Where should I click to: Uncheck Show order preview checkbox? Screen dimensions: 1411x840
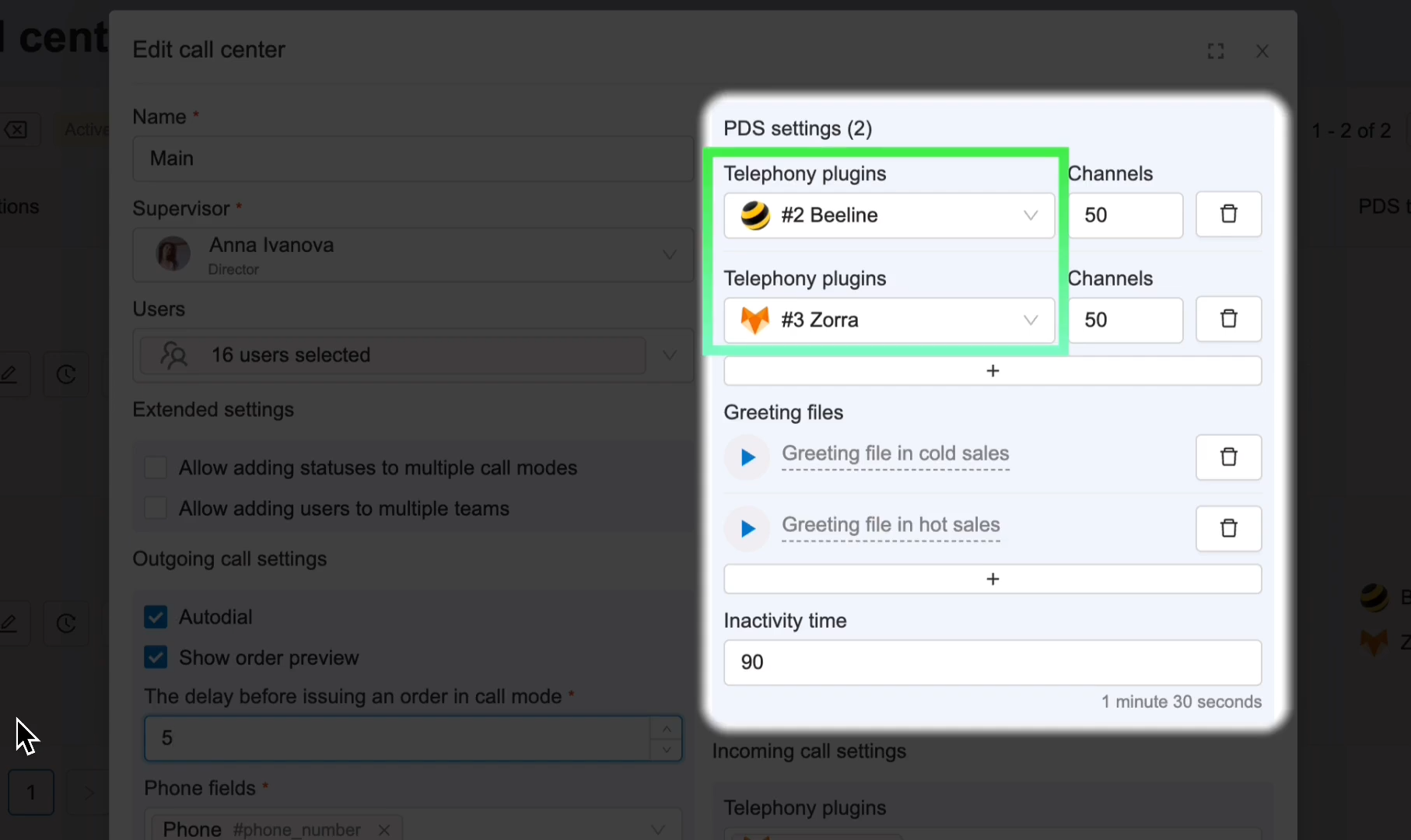pyautogui.click(x=156, y=657)
